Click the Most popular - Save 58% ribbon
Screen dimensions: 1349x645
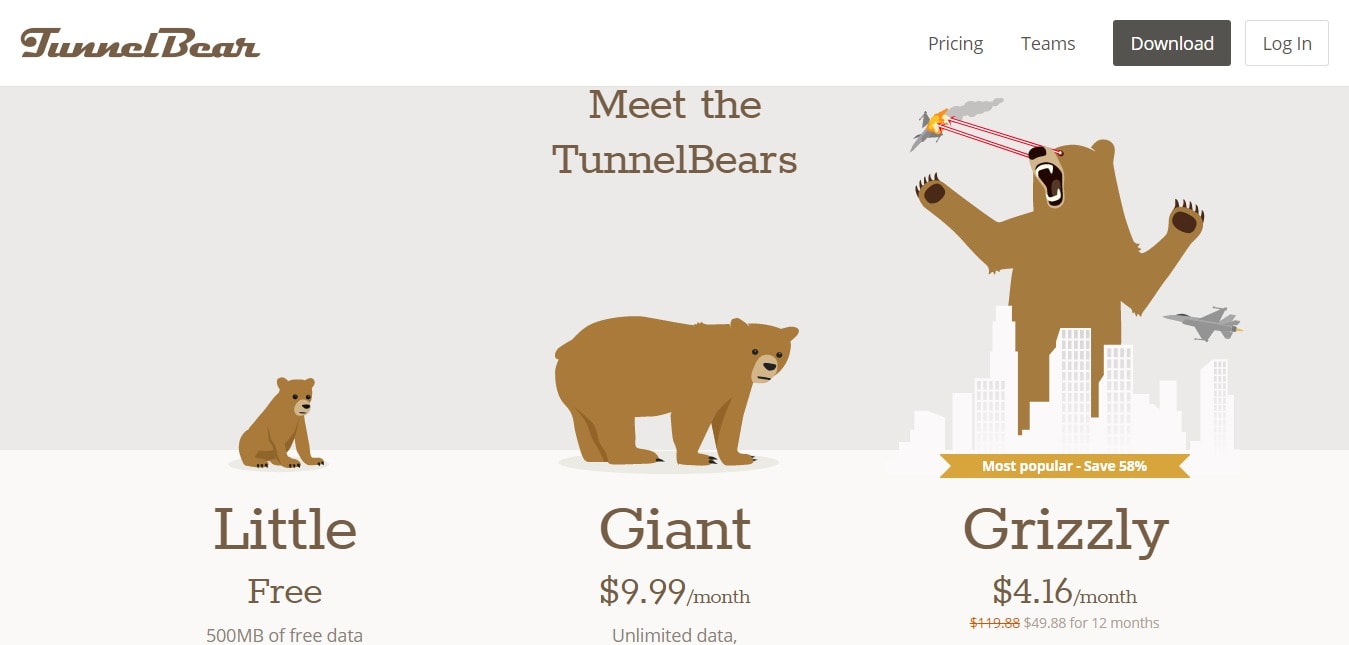click(1065, 466)
